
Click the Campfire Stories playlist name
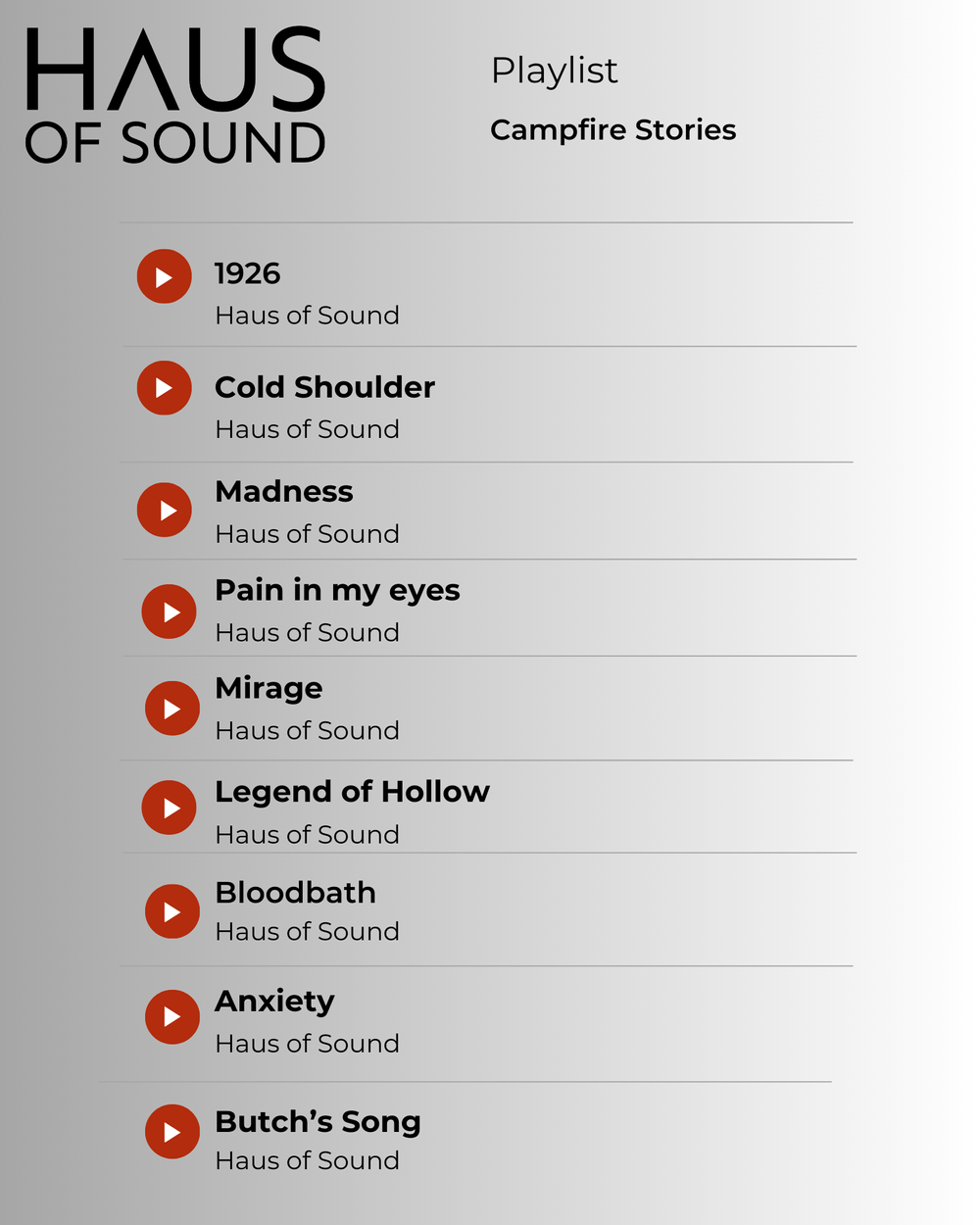(612, 129)
